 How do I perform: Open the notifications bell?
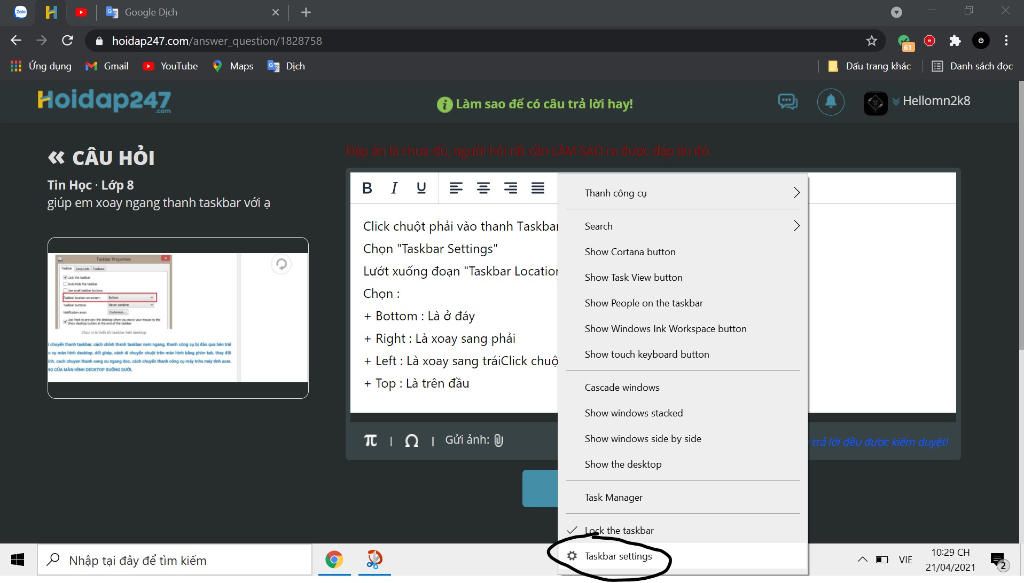click(831, 102)
